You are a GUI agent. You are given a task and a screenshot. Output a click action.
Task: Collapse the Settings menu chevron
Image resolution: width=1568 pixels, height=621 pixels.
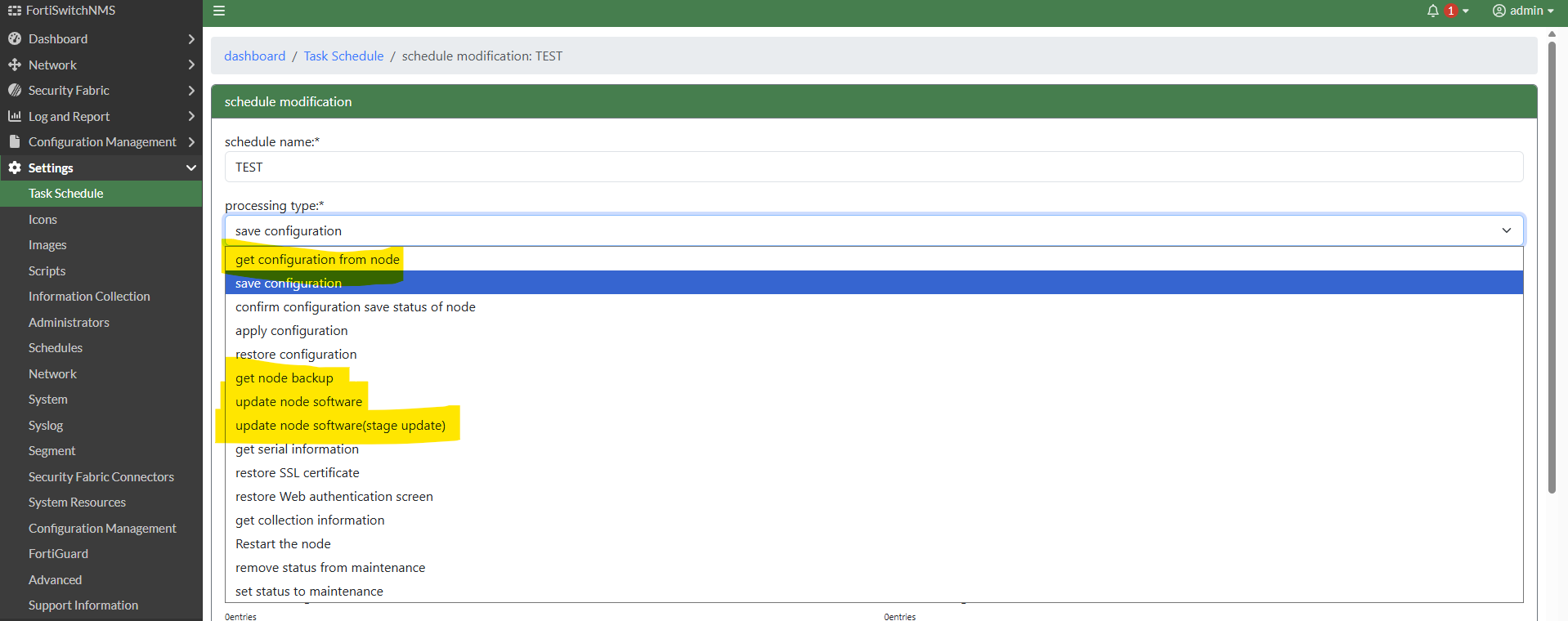pos(191,168)
